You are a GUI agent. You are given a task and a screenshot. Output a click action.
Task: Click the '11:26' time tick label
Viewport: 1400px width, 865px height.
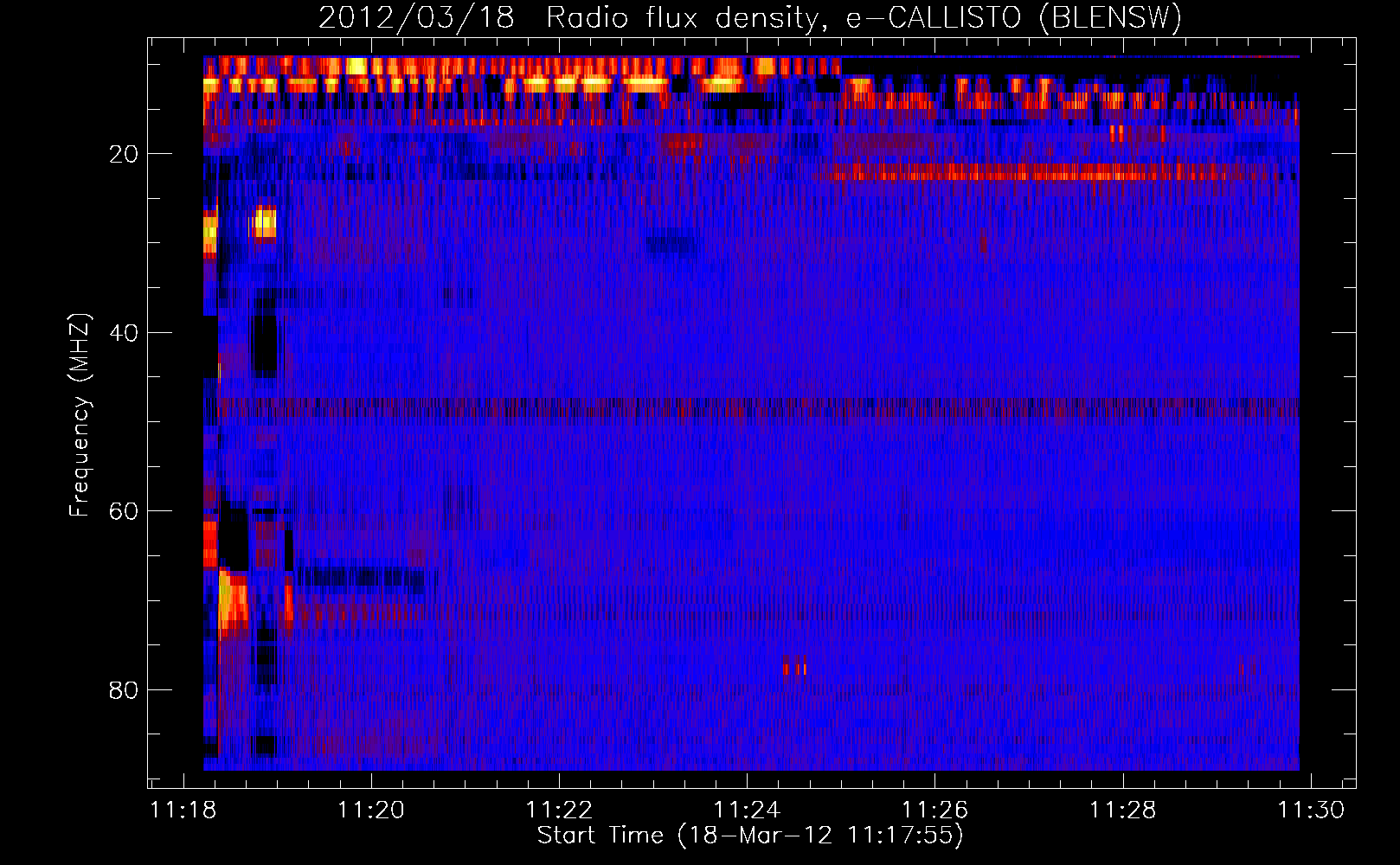[x=934, y=810]
